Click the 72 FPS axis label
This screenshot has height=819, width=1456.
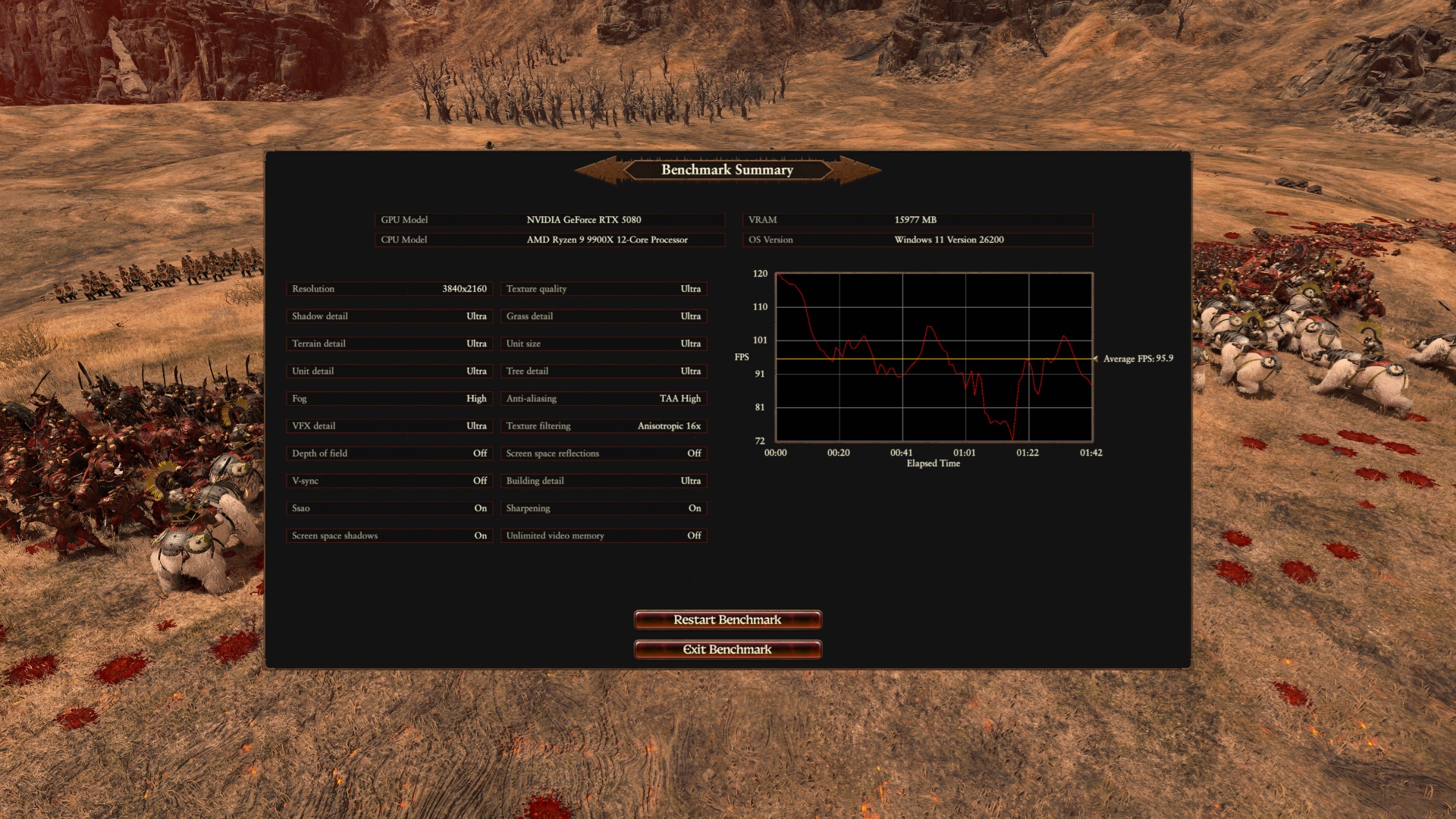760,441
